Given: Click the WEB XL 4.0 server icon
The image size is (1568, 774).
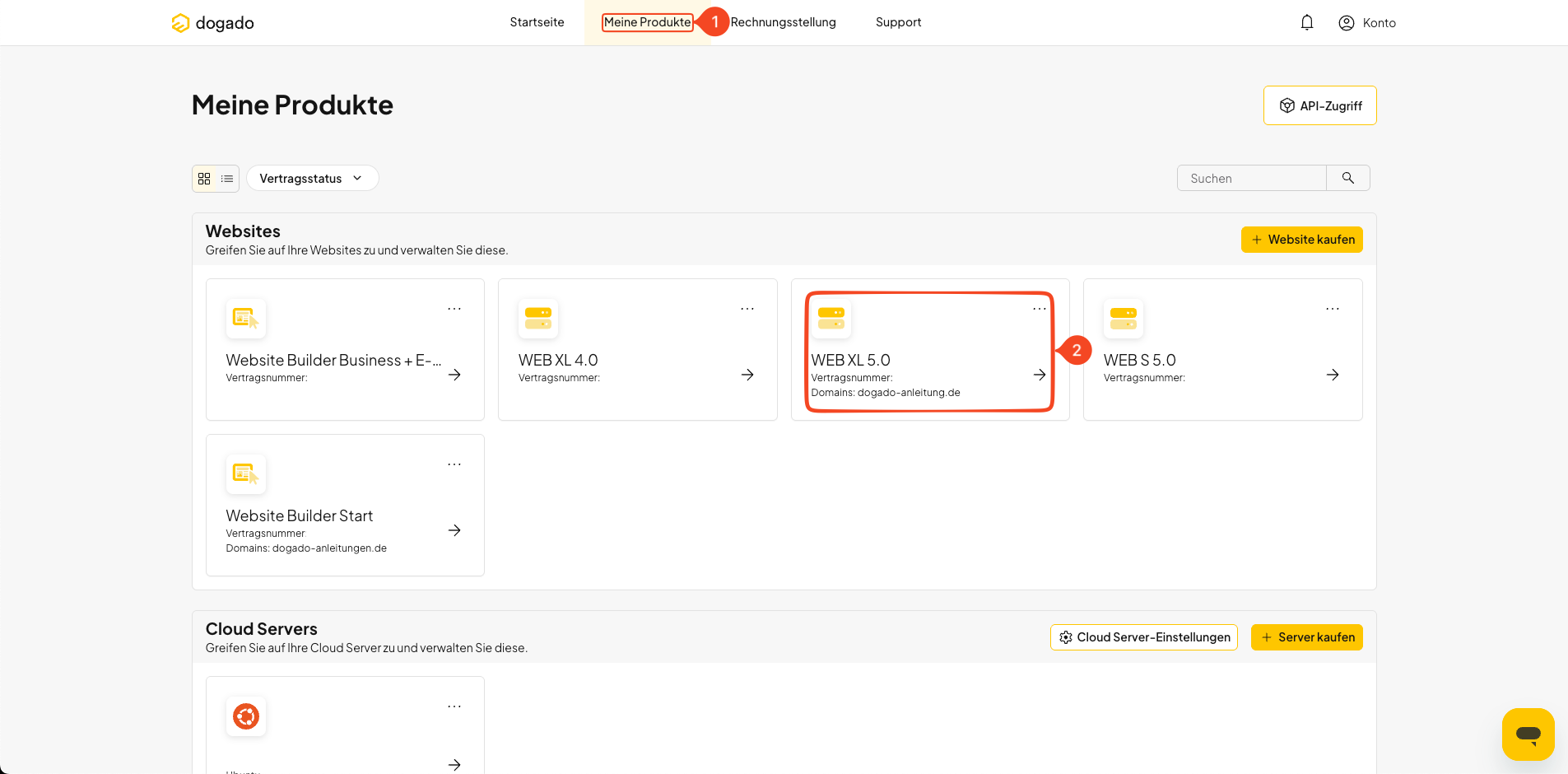Looking at the screenshot, I should pos(538,319).
